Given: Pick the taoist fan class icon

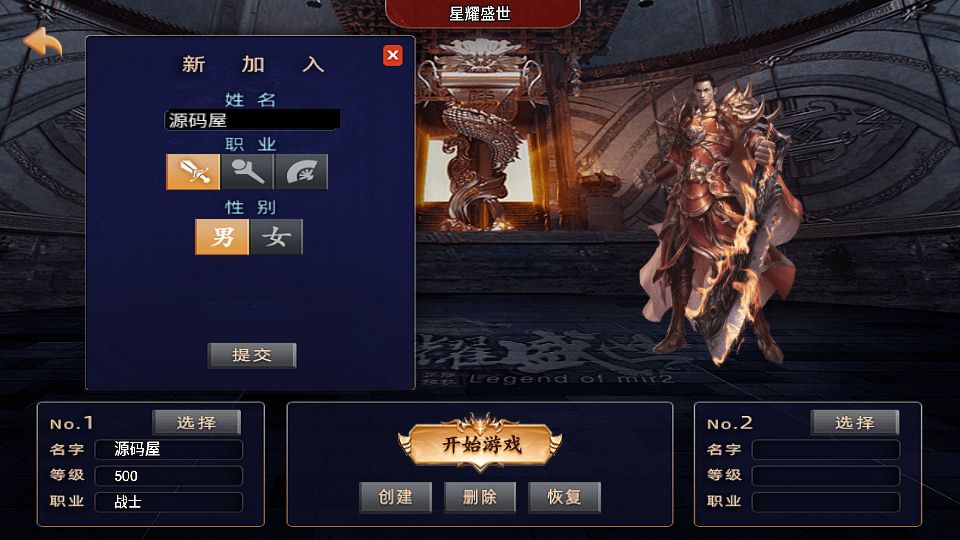Looking at the screenshot, I should coord(301,171).
